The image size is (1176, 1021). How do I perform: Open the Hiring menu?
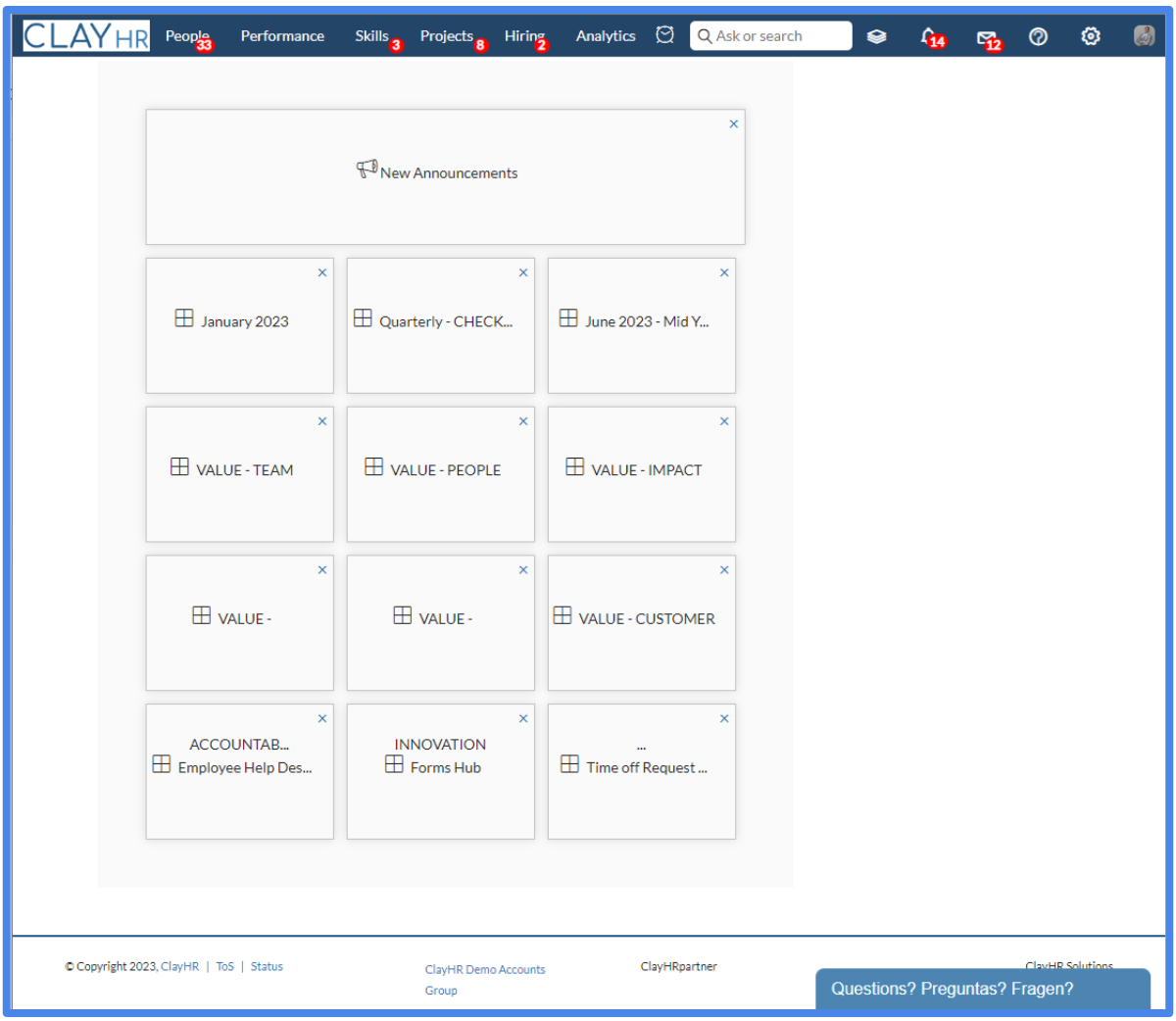pos(524,36)
